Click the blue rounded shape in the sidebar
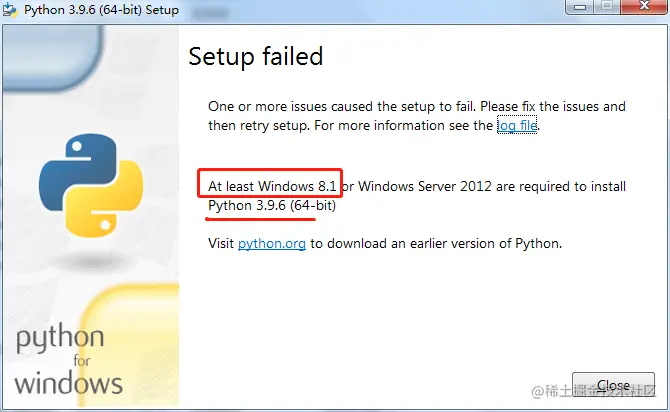The width and height of the screenshot is (670, 412). click(52, 58)
